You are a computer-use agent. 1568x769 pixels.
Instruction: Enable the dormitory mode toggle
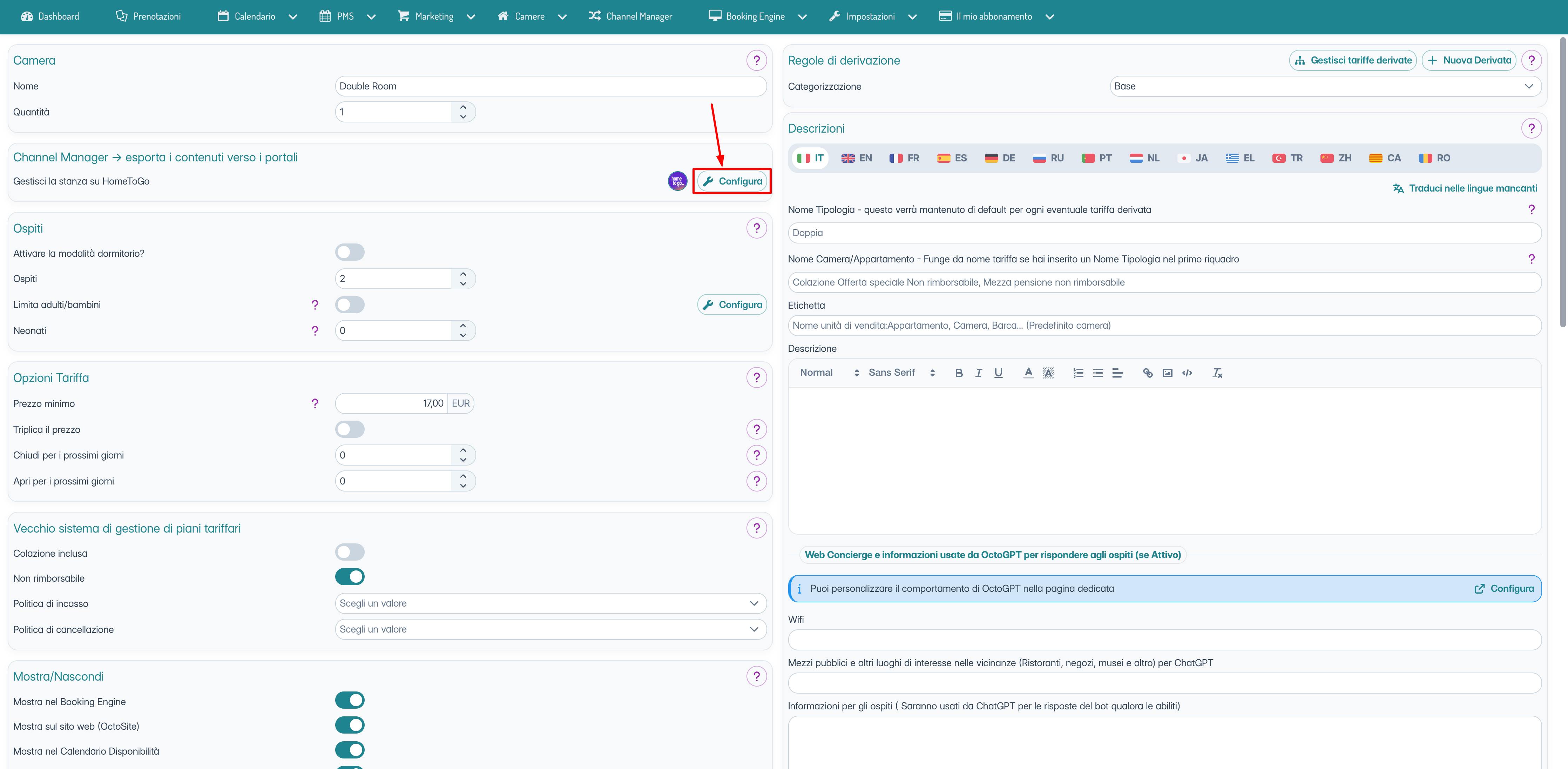pyautogui.click(x=349, y=252)
